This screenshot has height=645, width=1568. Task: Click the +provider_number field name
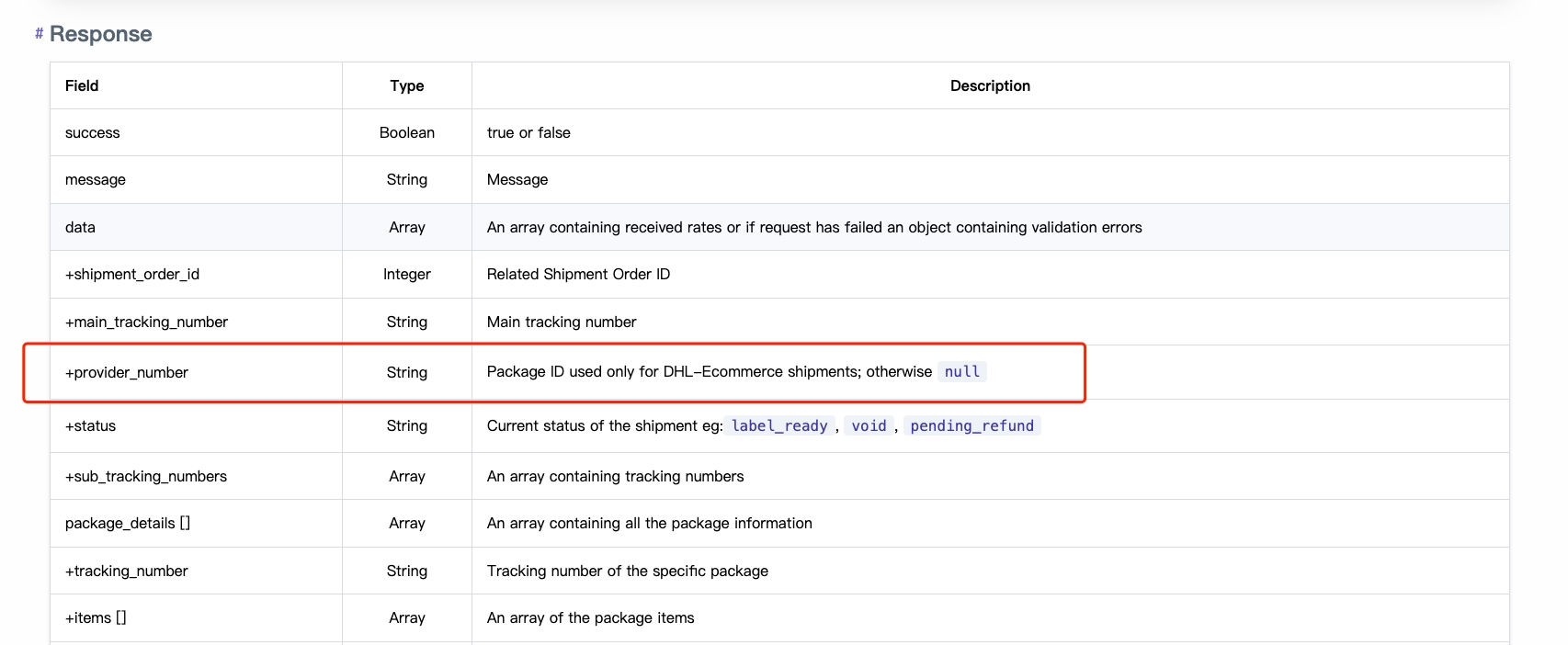point(127,372)
